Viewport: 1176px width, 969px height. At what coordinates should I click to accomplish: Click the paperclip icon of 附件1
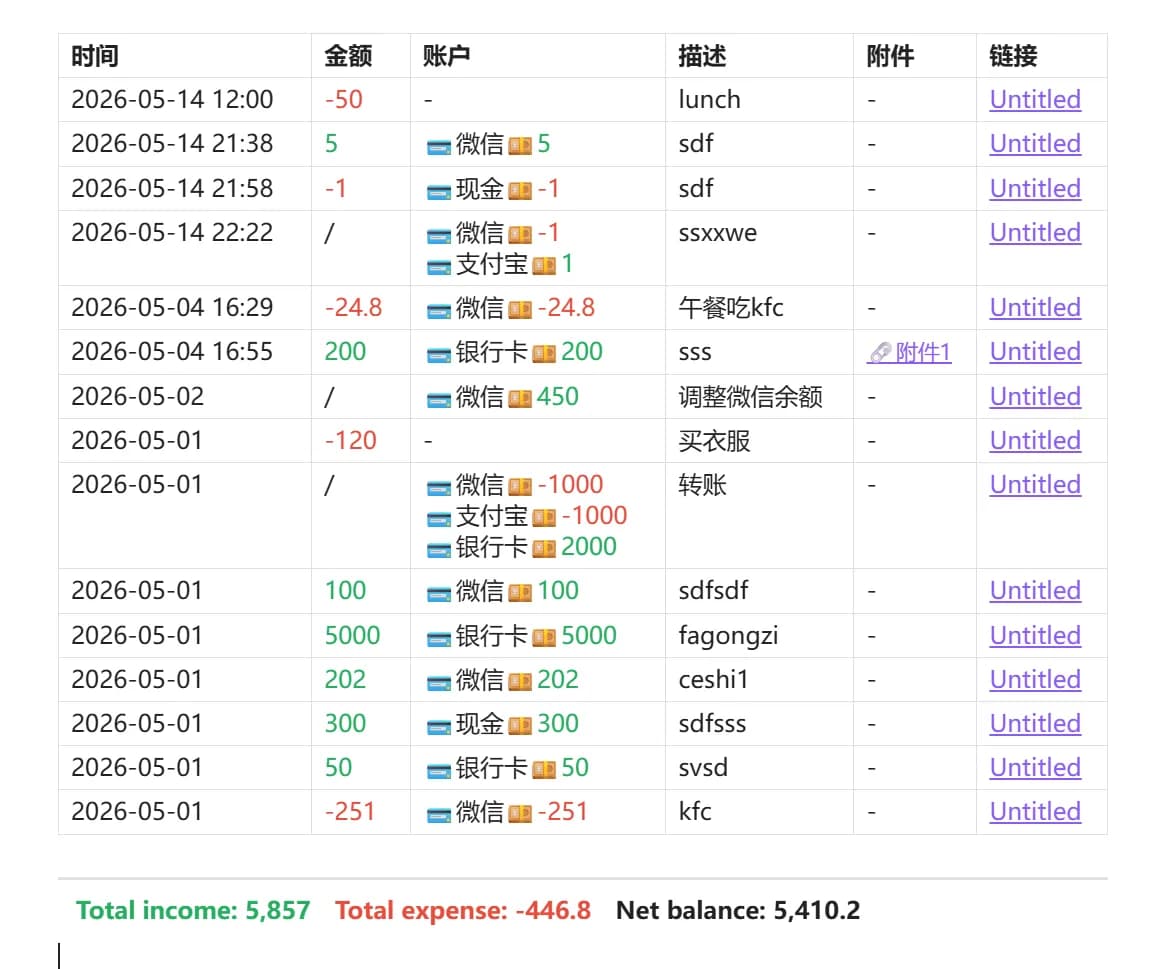[x=880, y=352]
